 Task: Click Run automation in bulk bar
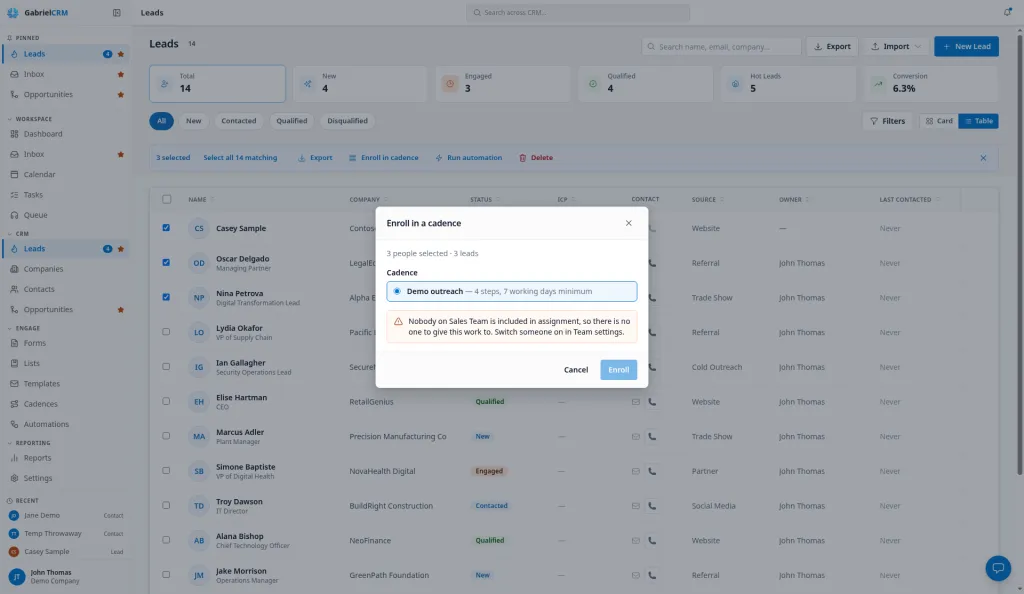click(x=468, y=158)
